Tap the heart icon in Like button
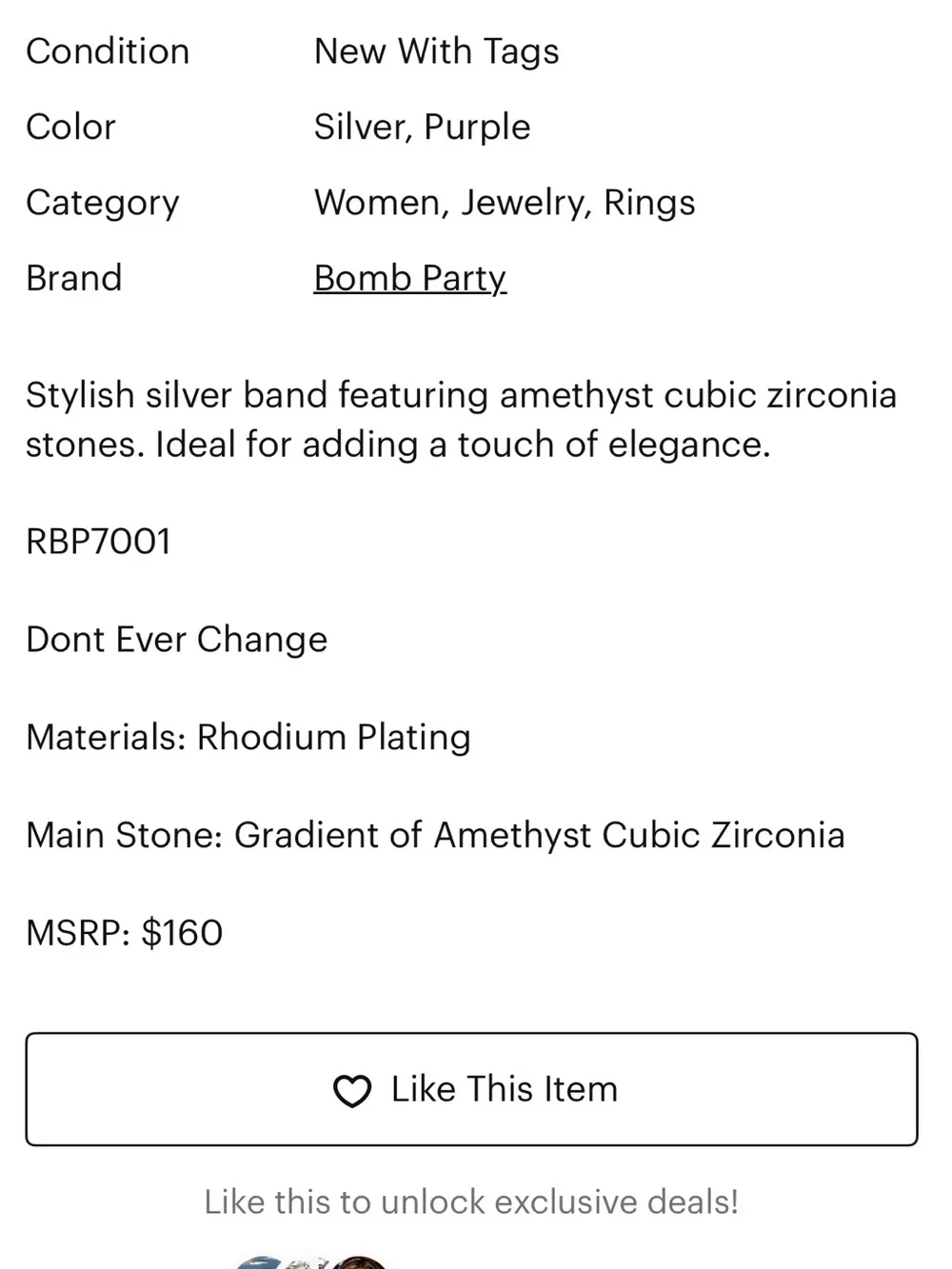This screenshot has height=1269, width=952. coord(352,1091)
